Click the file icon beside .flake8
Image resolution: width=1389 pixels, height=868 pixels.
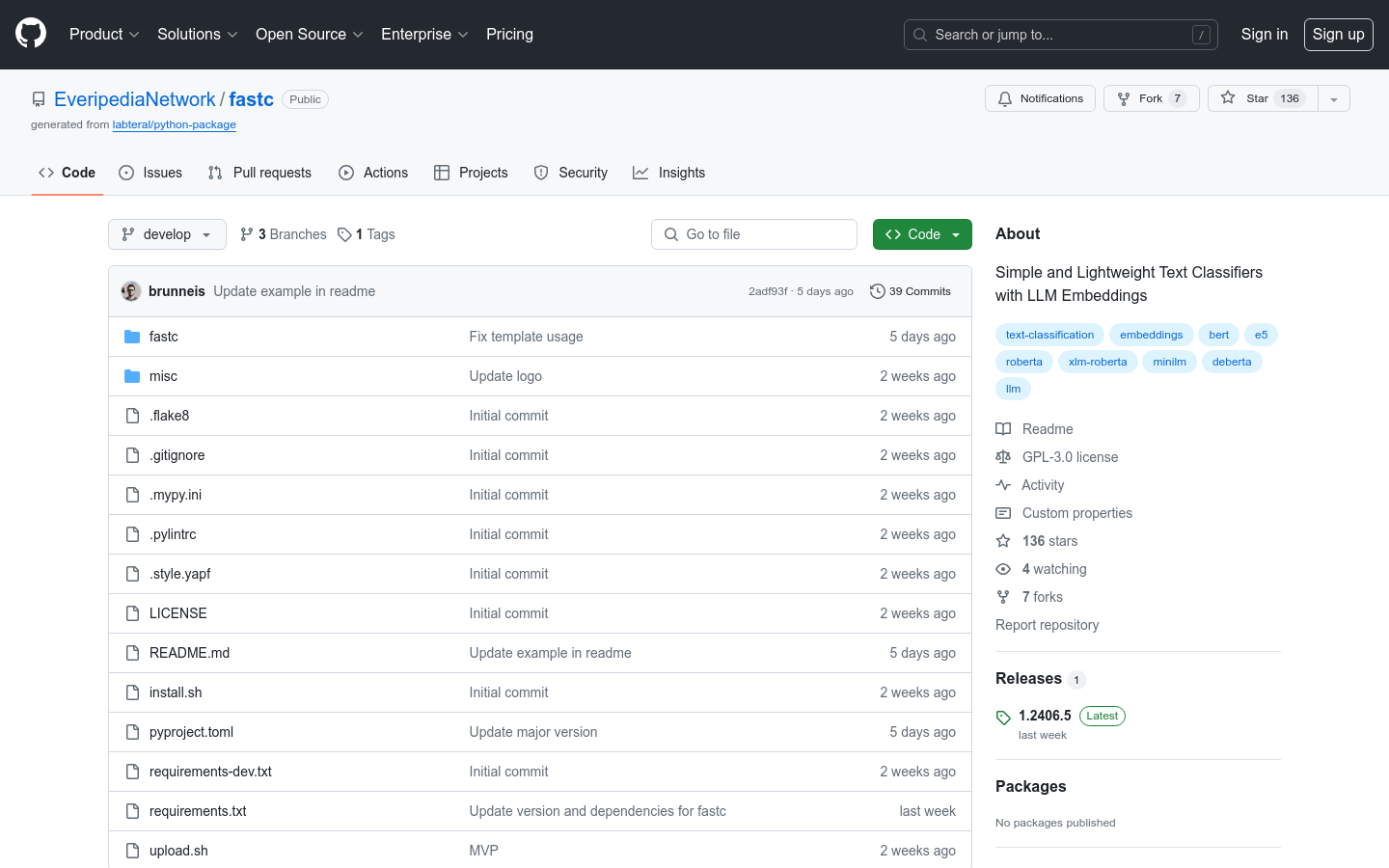click(x=132, y=416)
